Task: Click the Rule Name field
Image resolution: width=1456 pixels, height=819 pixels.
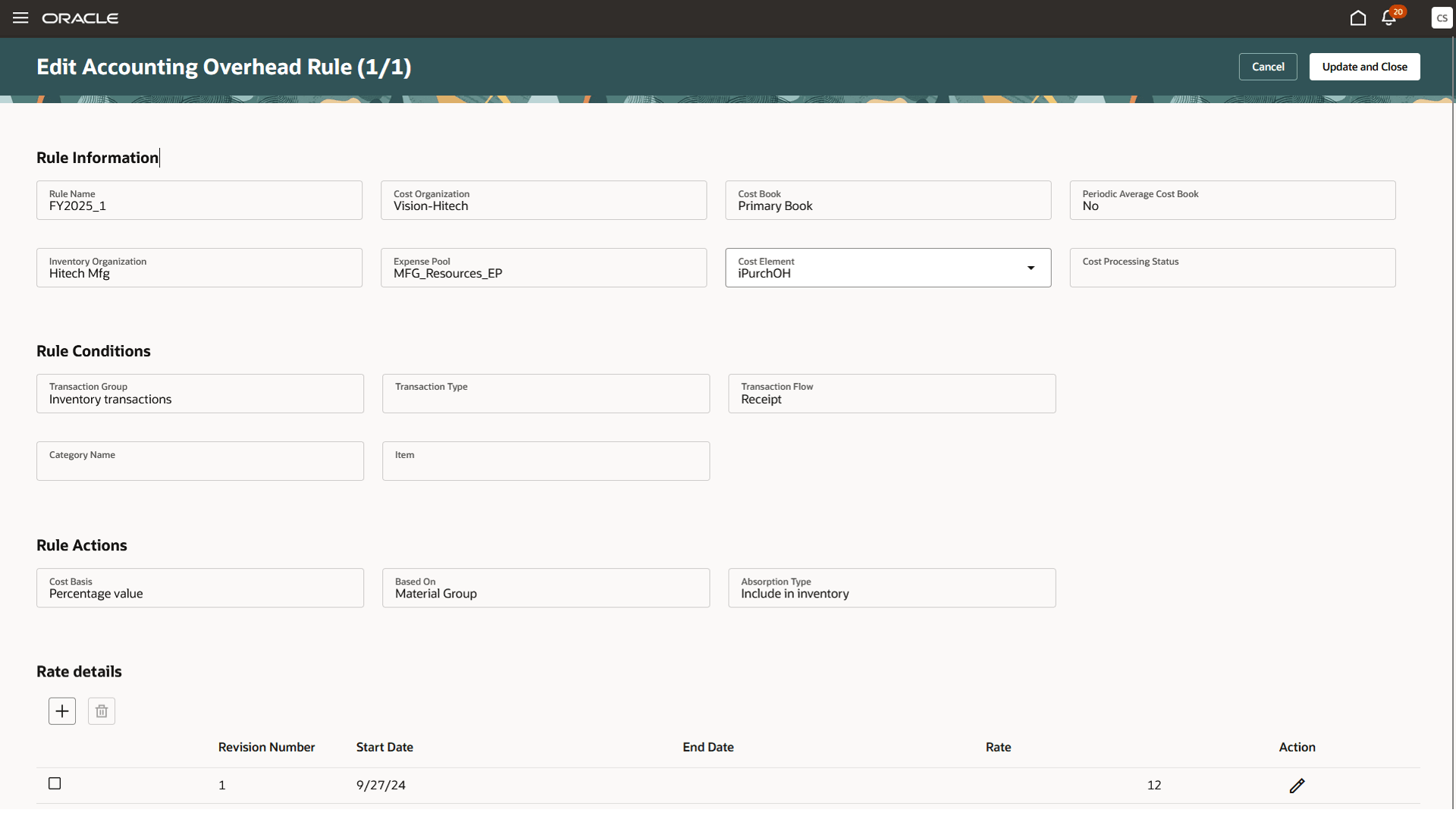Action: coord(199,201)
